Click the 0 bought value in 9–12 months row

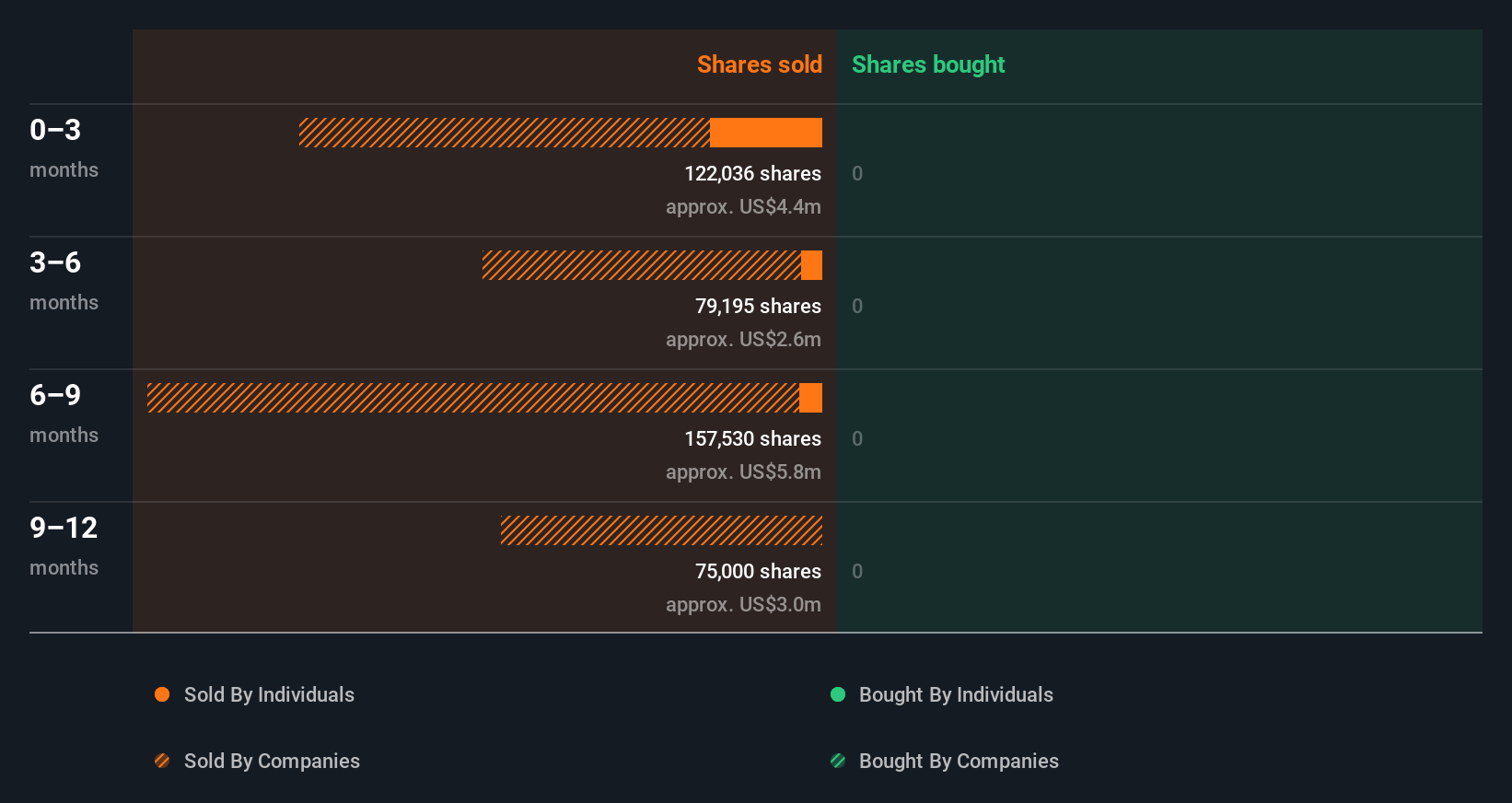click(x=857, y=571)
